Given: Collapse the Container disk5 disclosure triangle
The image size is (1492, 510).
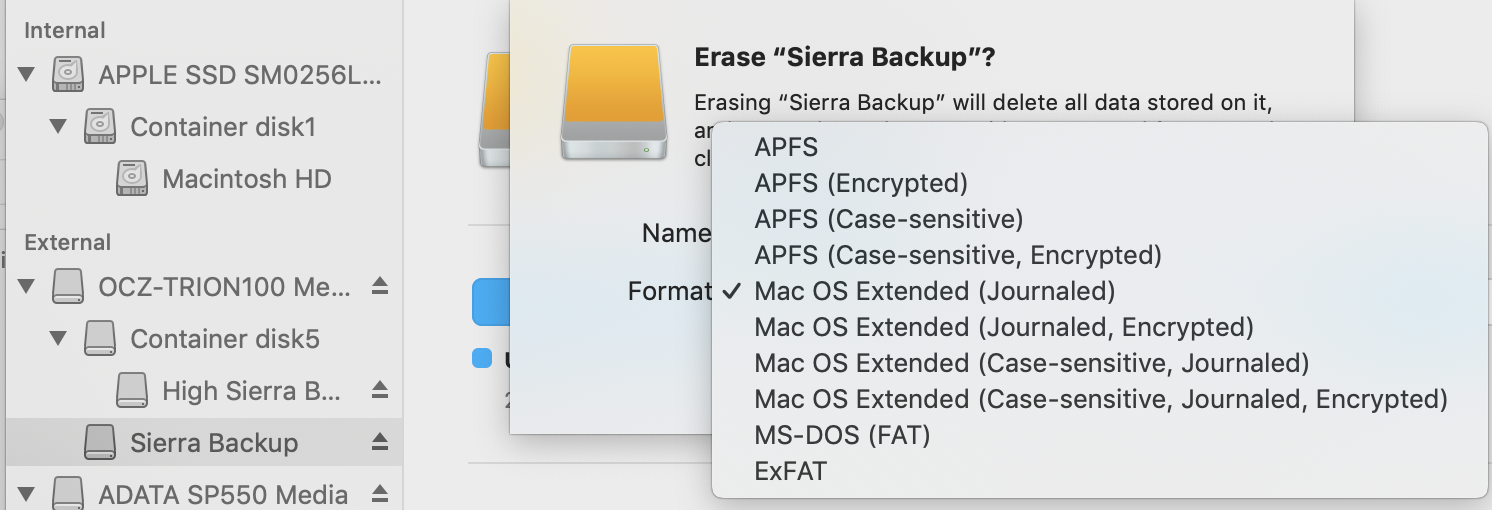Looking at the screenshot, I should tap(59, 339).
